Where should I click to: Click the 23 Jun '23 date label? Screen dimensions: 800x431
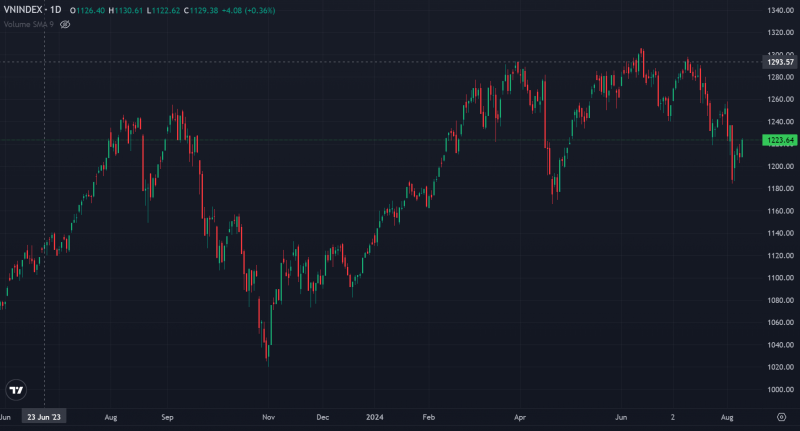(x=44, y=417)
